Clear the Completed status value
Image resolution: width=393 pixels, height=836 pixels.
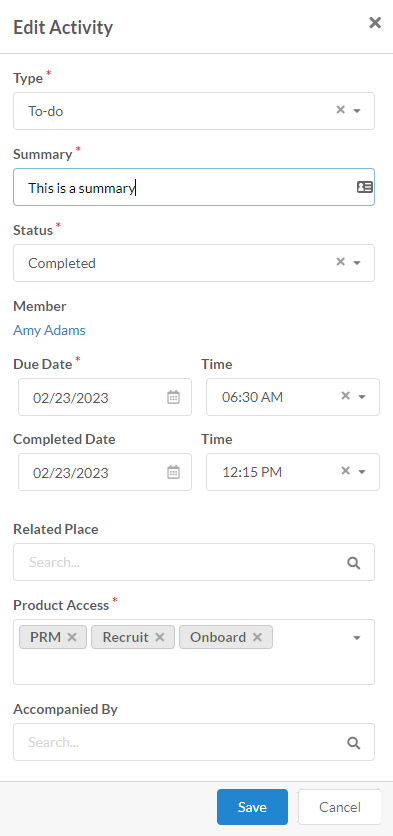pyautogui.click(x=340, y=262)
